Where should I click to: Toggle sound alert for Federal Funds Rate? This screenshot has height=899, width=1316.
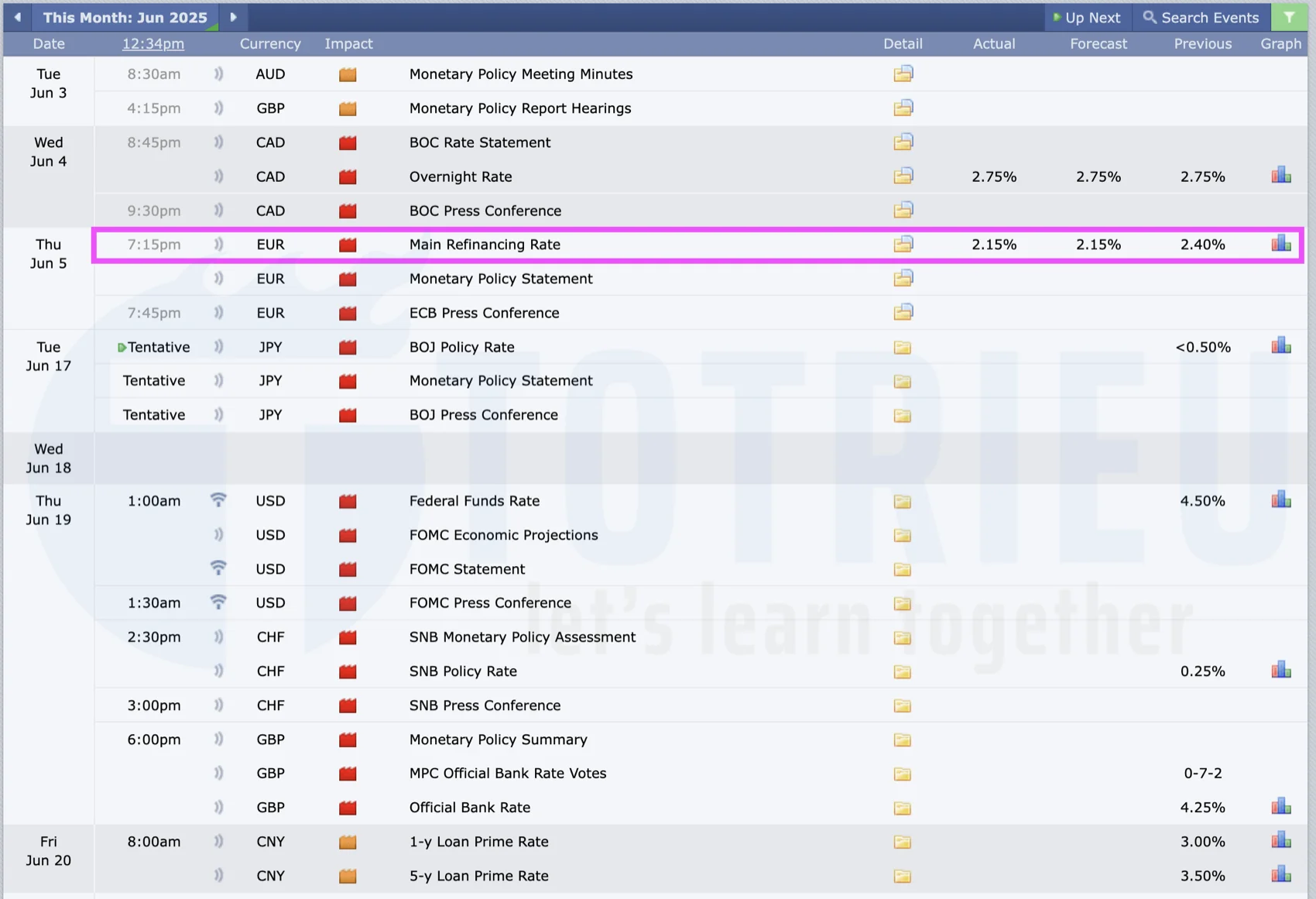coord(218,500)
